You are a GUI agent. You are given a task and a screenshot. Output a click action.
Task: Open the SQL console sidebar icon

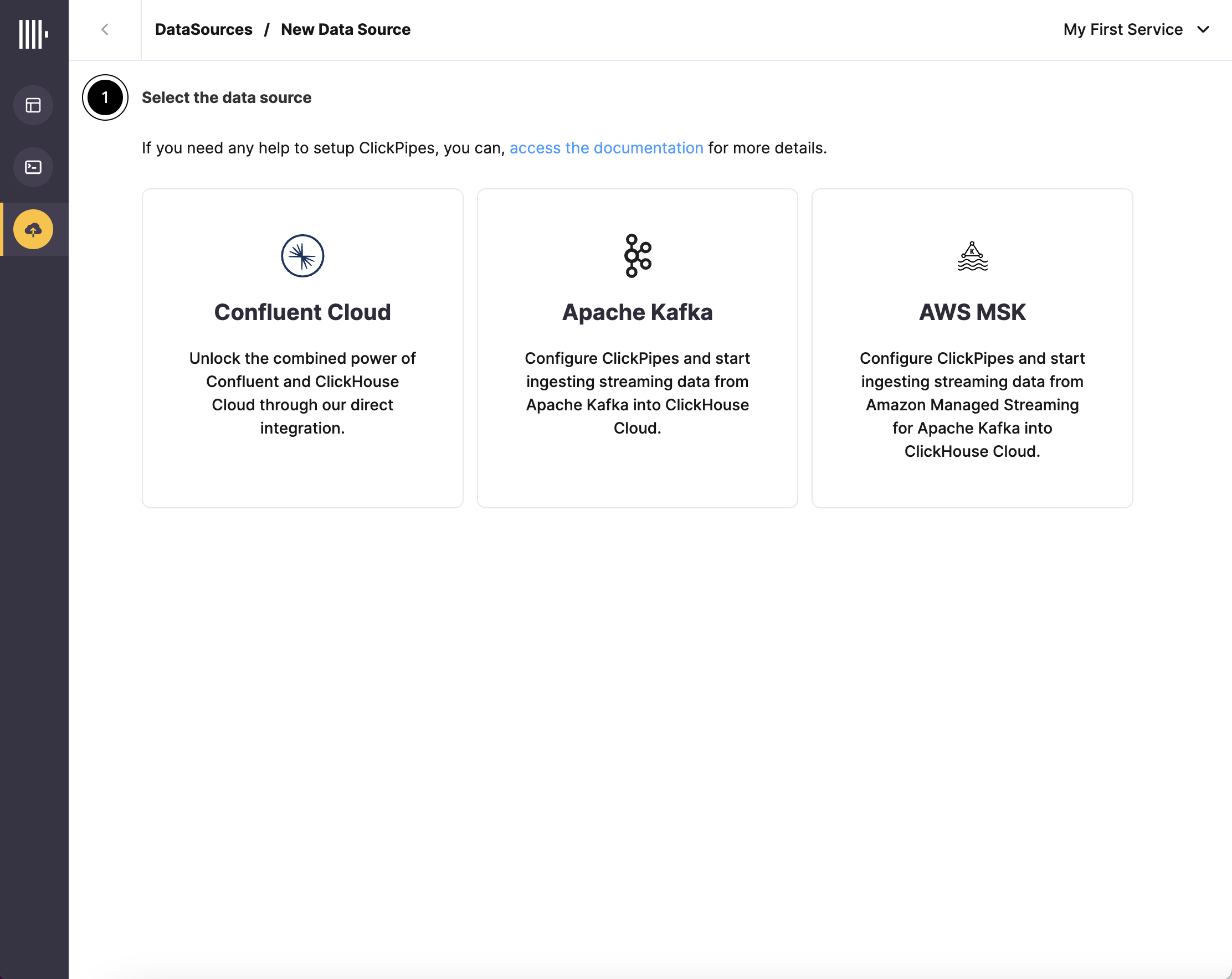33,167
